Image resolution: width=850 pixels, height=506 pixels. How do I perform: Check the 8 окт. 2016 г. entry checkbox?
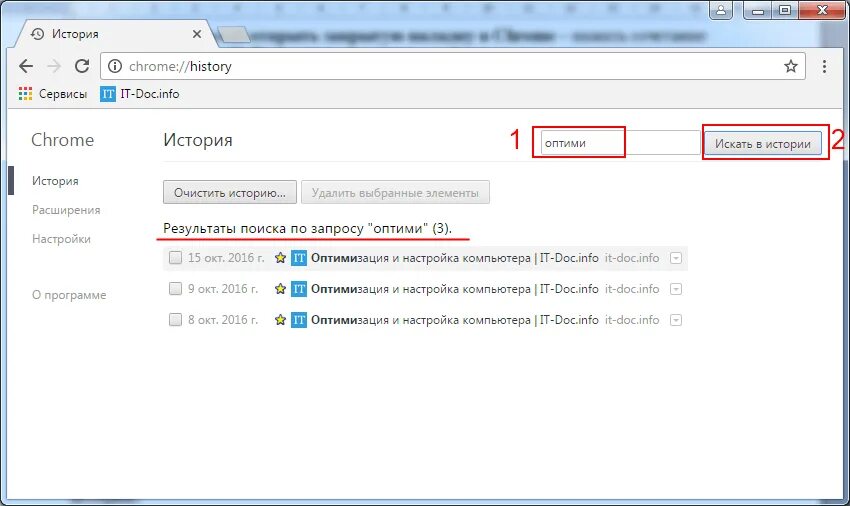click(x=175, y=319)
